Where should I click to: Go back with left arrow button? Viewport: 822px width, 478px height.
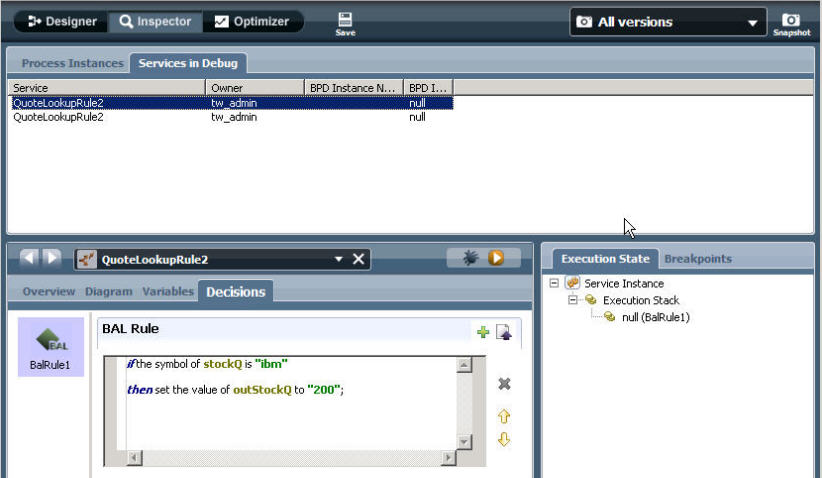point(29,257)
